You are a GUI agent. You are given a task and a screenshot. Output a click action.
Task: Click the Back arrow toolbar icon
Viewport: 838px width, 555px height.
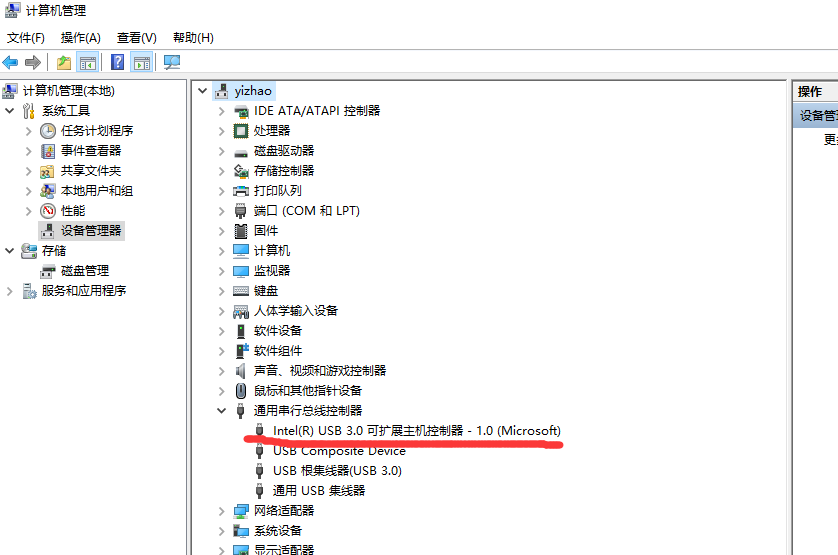pyautogui.click(x=10, y=63)
